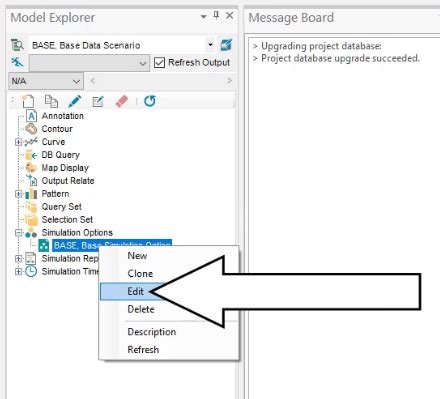
Task: Select the Contour tree label
Action: coord(57,129)
